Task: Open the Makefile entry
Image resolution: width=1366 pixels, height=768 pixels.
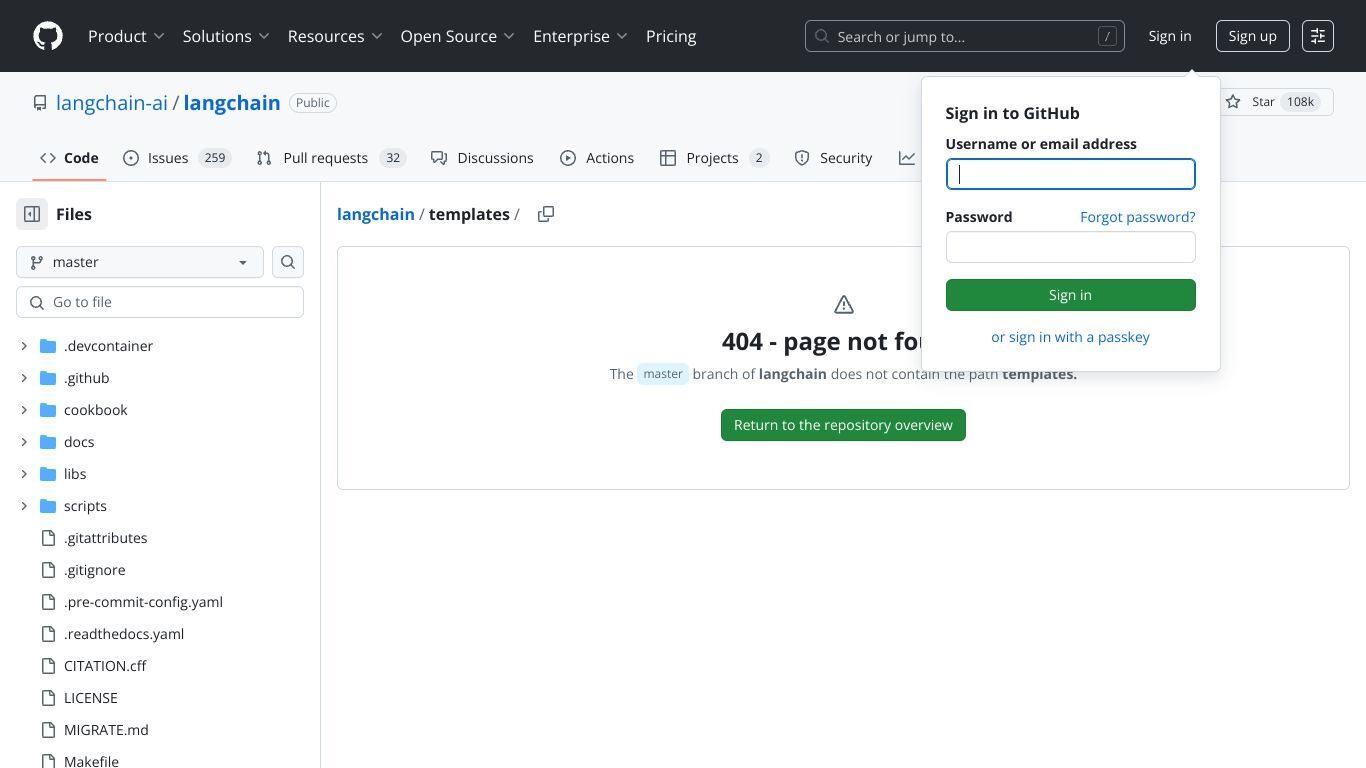Action: [x=91, y=761]
